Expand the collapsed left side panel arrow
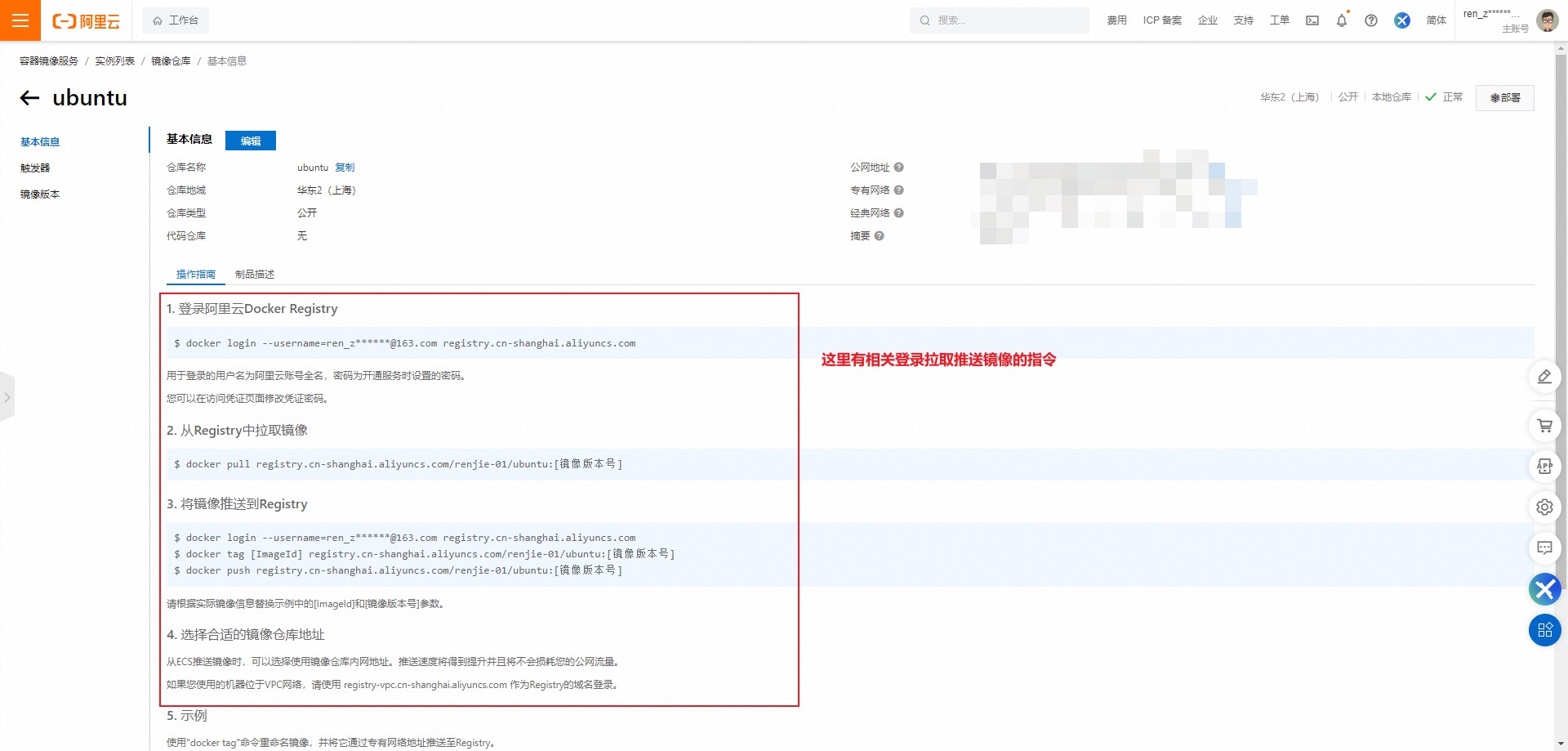 tap(7, 397)
